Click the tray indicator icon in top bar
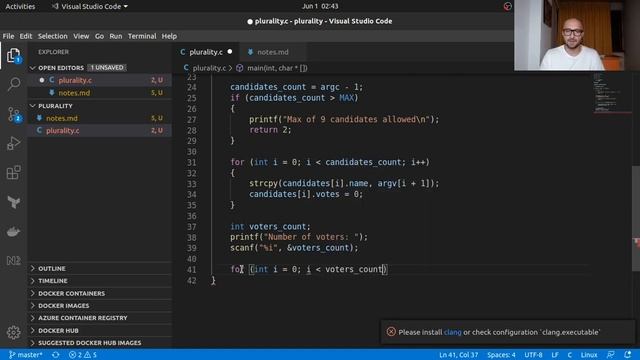The height and width of the screenshot is (360, 640). 507,6
